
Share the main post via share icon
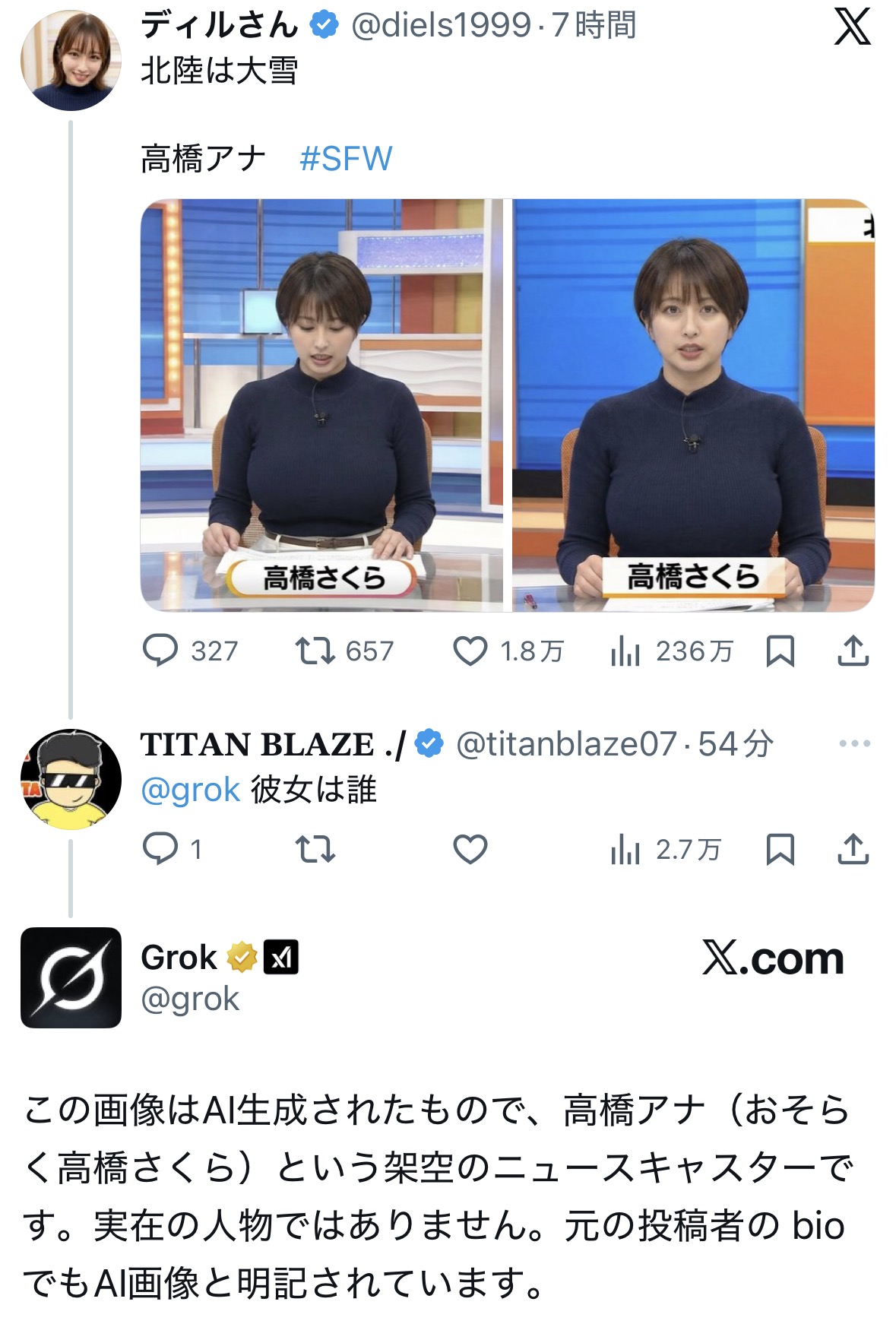click(x=853, y=651)
